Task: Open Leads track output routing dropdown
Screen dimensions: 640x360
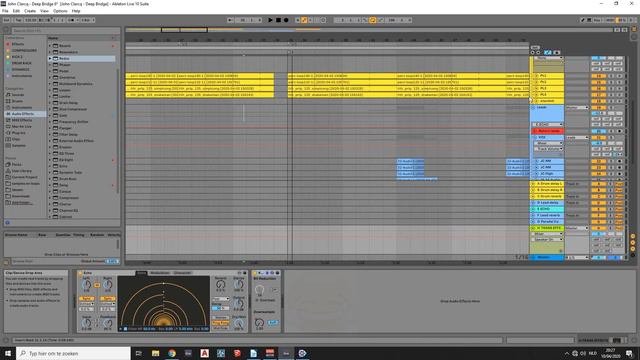Action: [x=577, y=108]
